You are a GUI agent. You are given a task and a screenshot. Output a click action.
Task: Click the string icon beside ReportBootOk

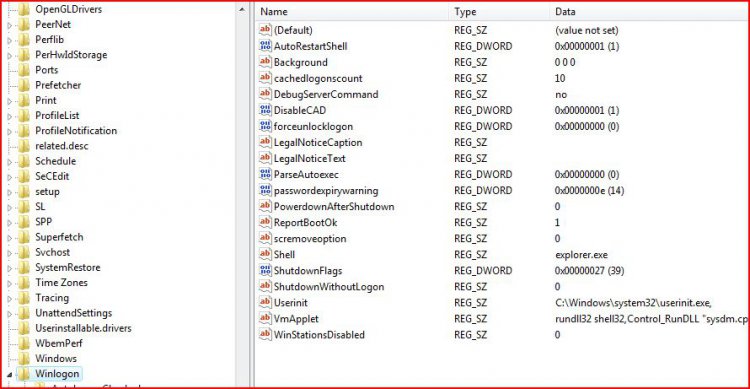[265, 222]
